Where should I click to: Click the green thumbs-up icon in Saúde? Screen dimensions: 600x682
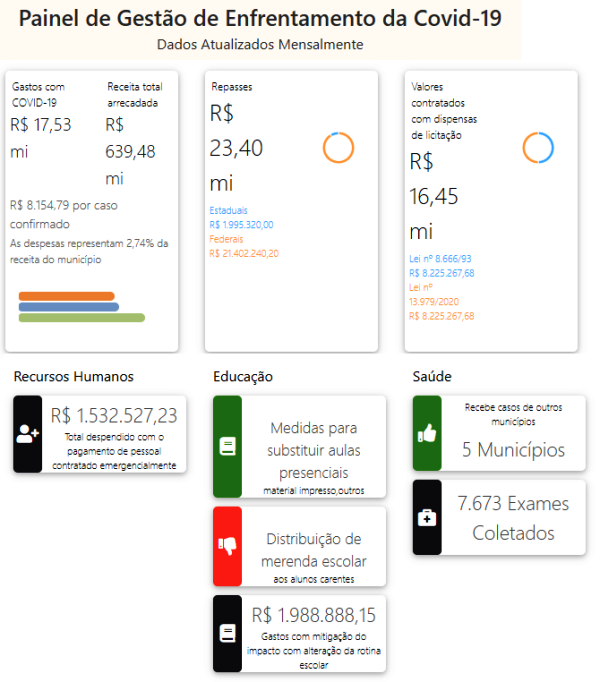(427, 433)
